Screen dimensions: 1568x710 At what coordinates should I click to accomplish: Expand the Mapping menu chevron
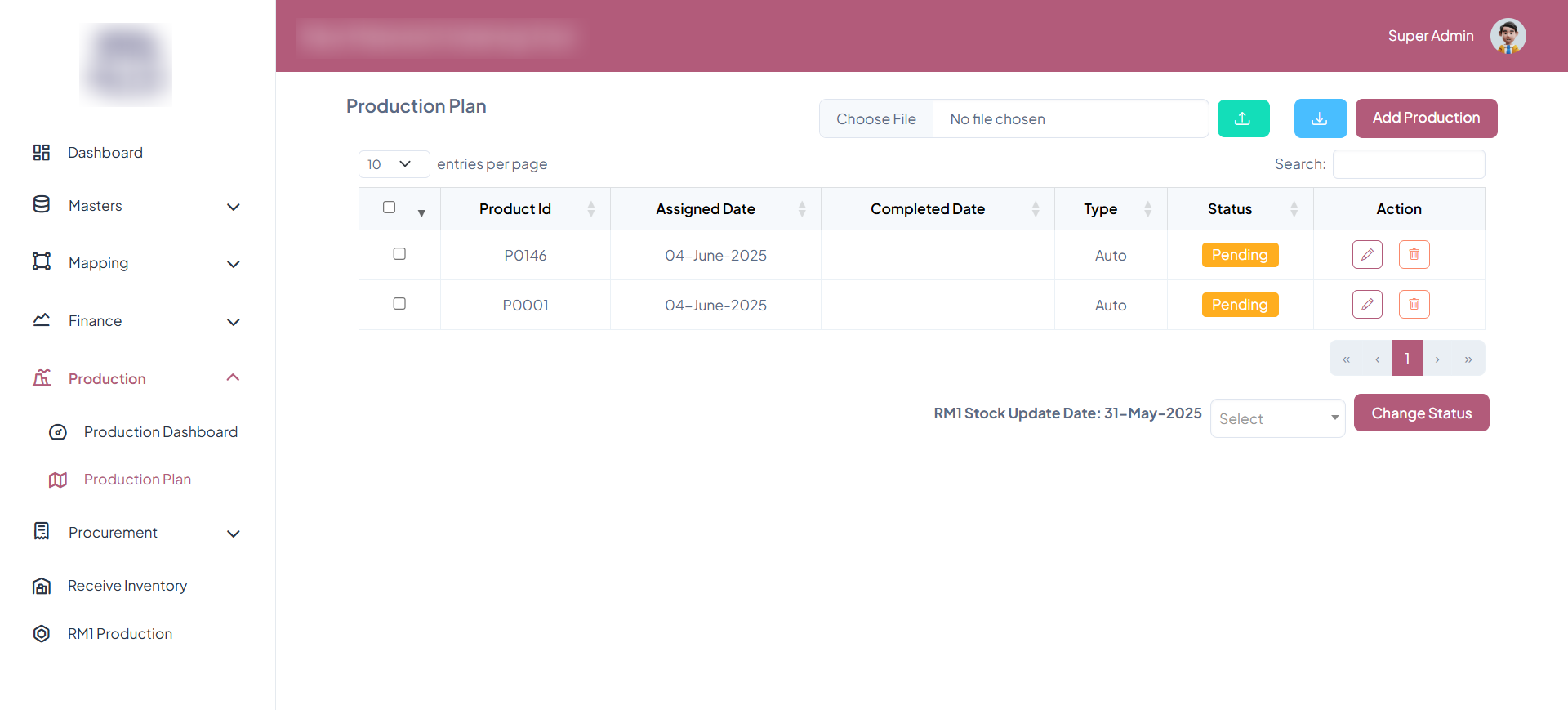pyautogui.click(x=234, y=264)
